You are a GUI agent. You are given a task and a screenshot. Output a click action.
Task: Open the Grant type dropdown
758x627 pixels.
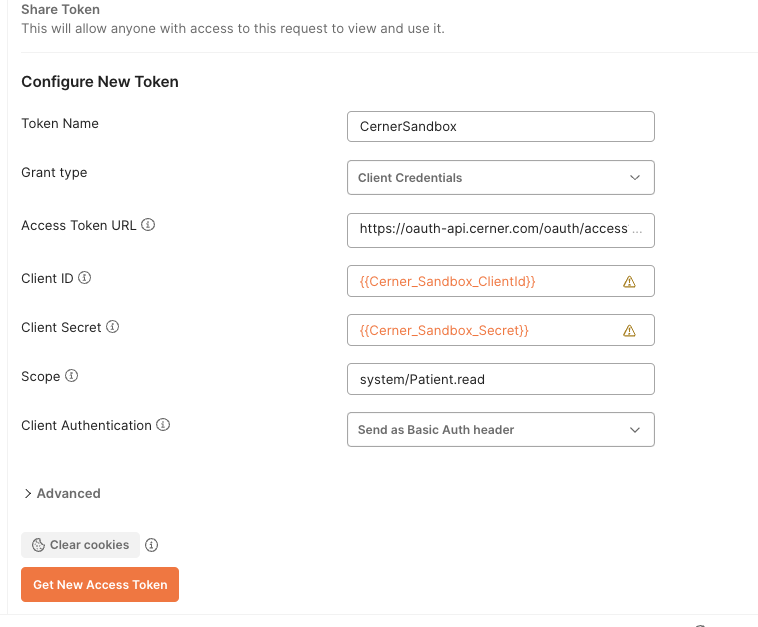[x=500, y=177]
